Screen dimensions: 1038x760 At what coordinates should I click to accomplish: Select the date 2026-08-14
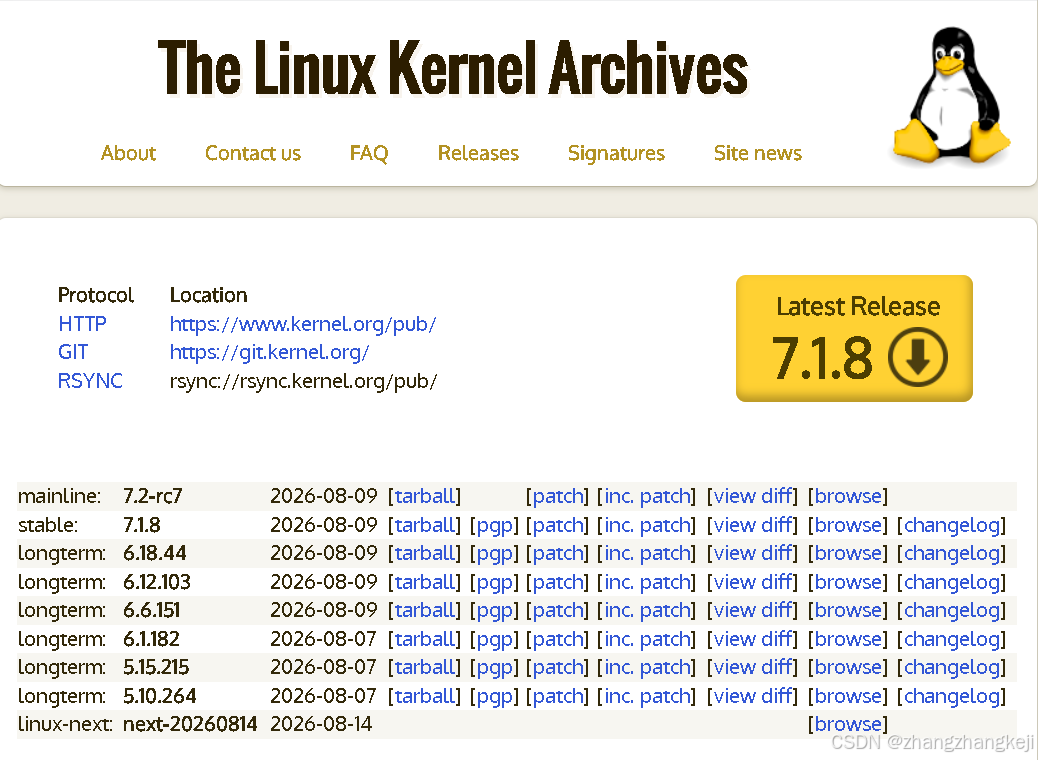pyautogui.click(x=321, y=724)
